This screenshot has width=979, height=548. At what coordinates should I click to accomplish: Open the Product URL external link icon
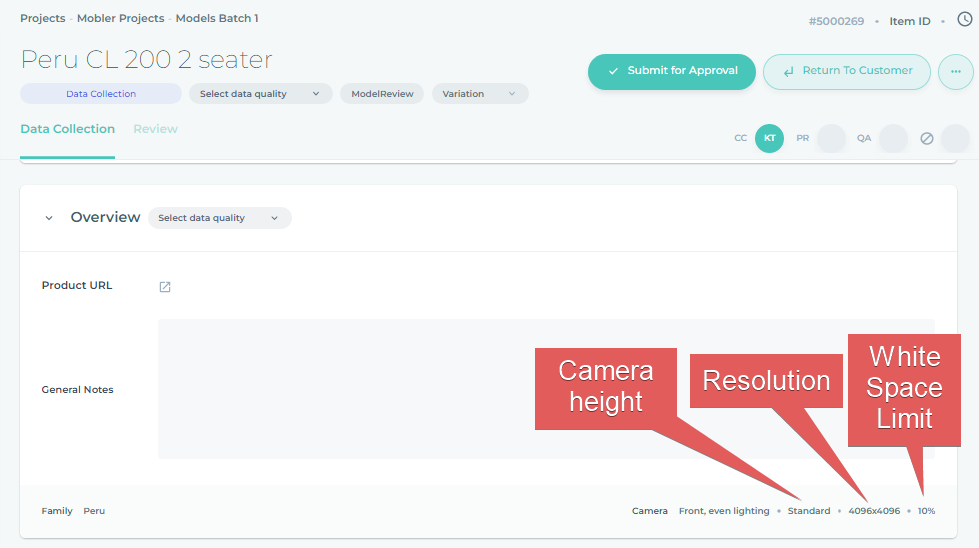(x=165, y=287)
